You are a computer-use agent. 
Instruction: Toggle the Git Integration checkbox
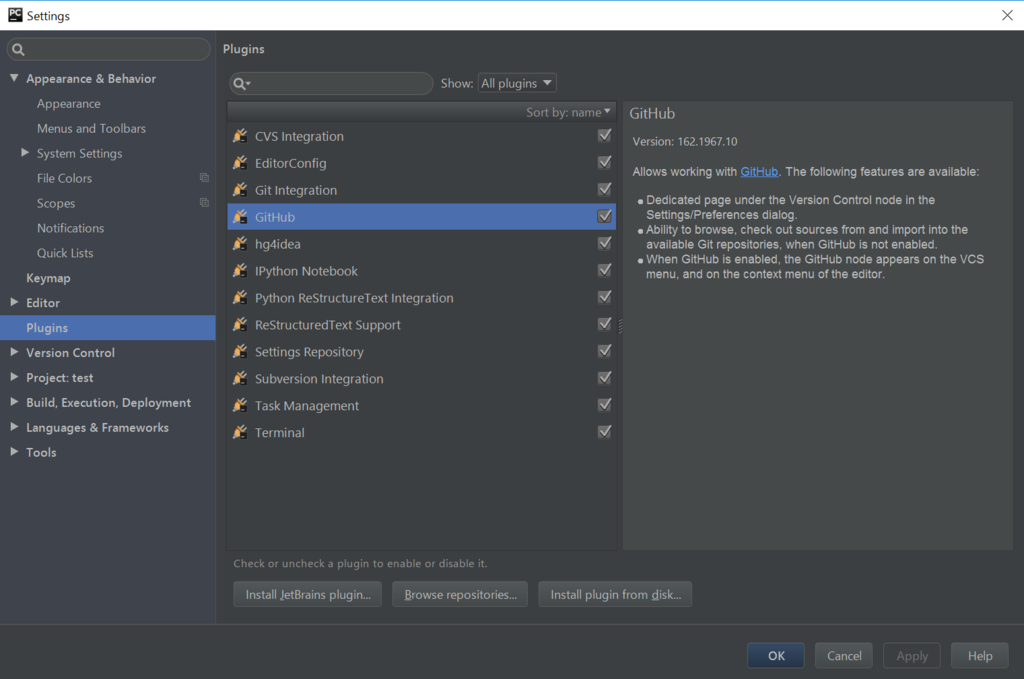coord(605,189)
